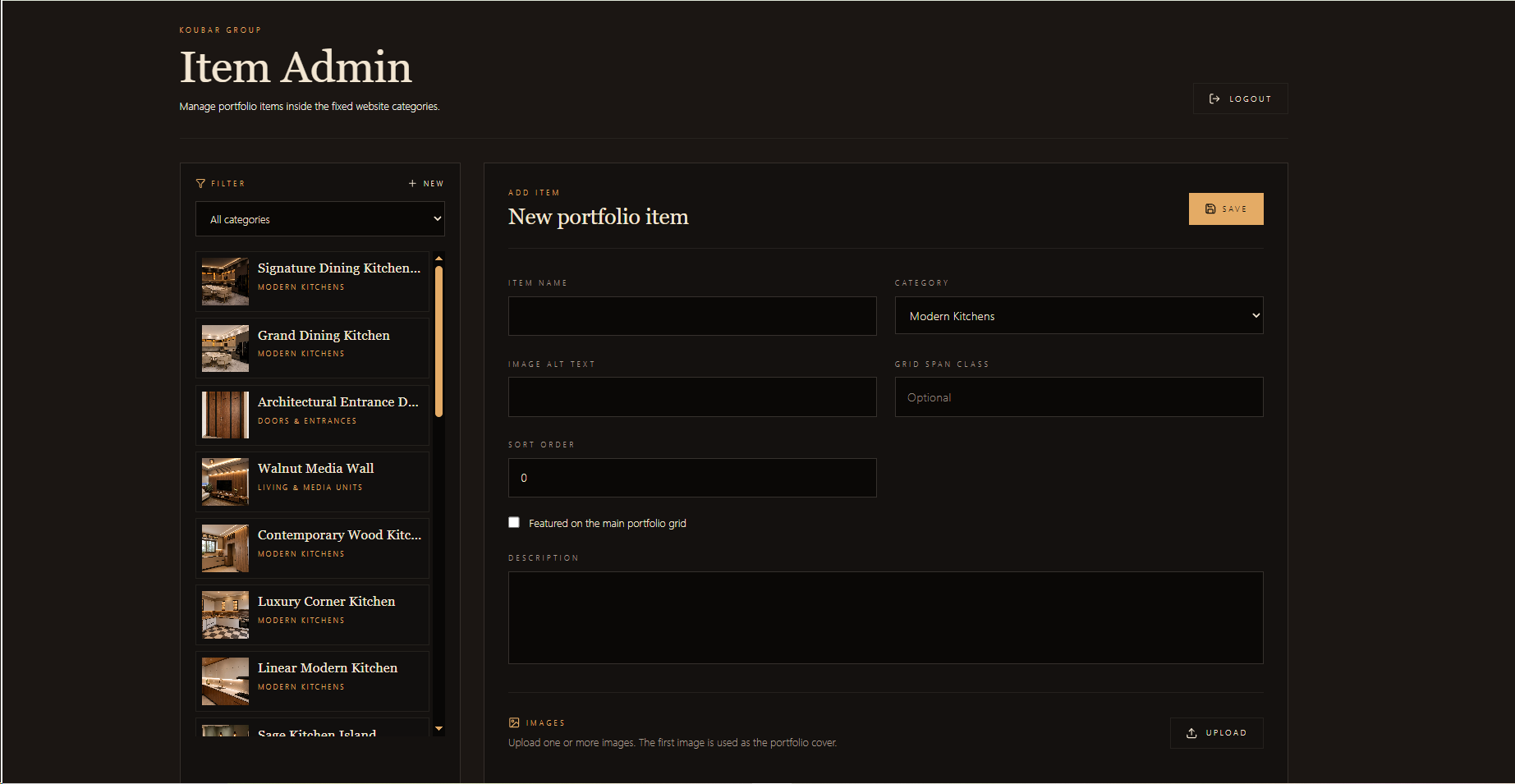Open the Category dropdown showing Modern Kitchens
The image size is (1515, 784).
(x=1079, y=316)
